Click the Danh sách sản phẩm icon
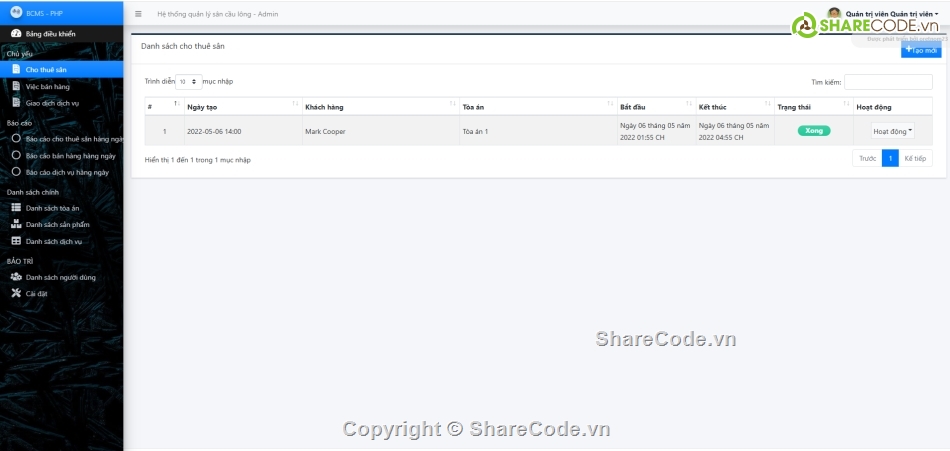 pyautogui.click(x=15, y=224)
